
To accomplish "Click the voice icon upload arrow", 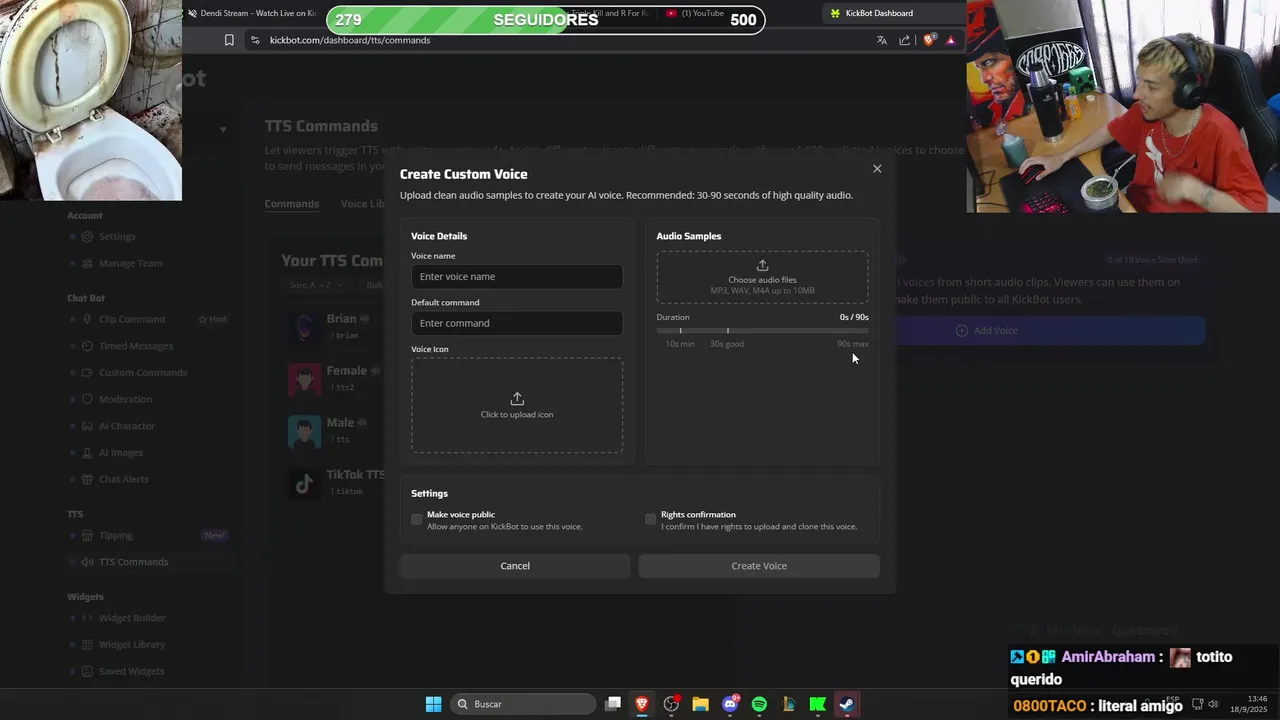I will 517,399.
